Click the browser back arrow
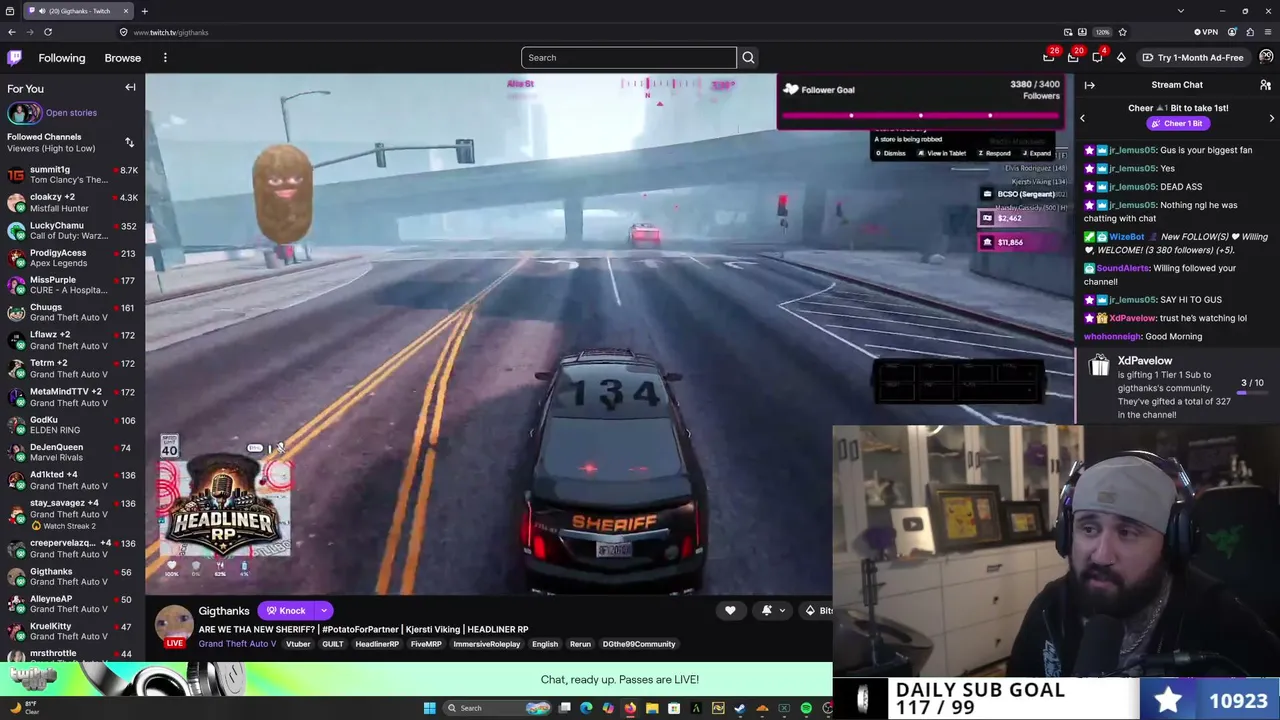Viewport: 1280px width, 720px height. click(12, 32)
